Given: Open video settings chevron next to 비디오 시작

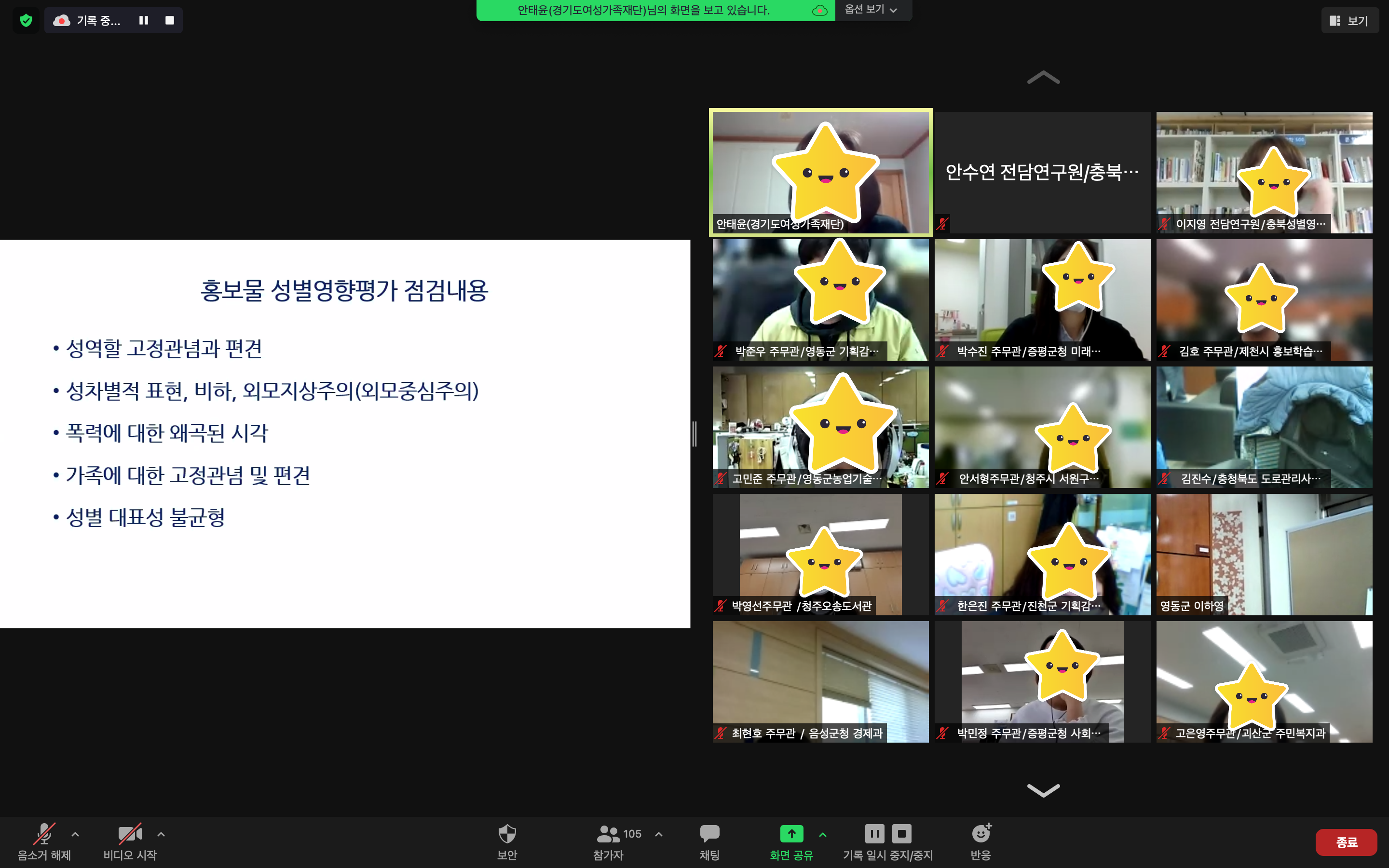Looking at the screenshot, I should [x=162, y=834].
